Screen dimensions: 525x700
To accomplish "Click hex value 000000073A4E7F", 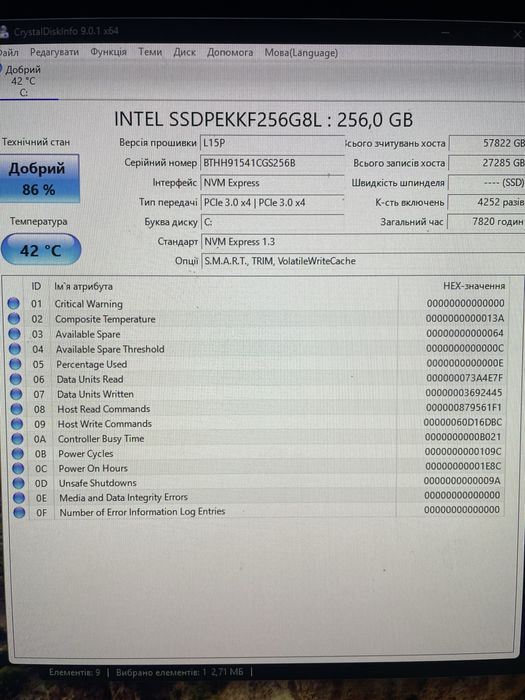I will pos(464,378).
